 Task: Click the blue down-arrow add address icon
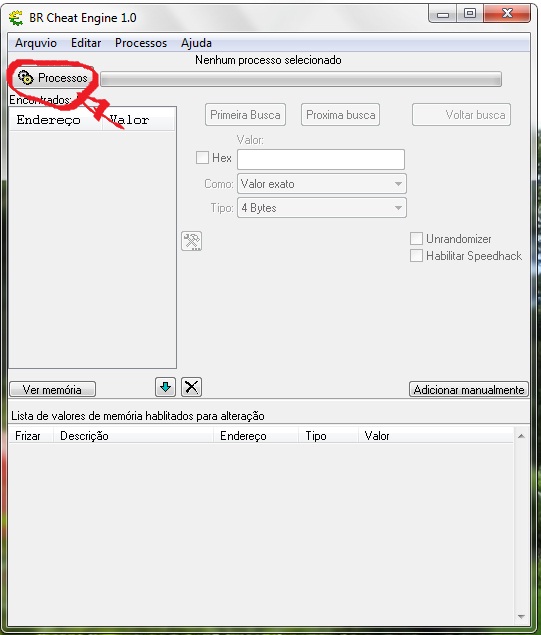165,387
